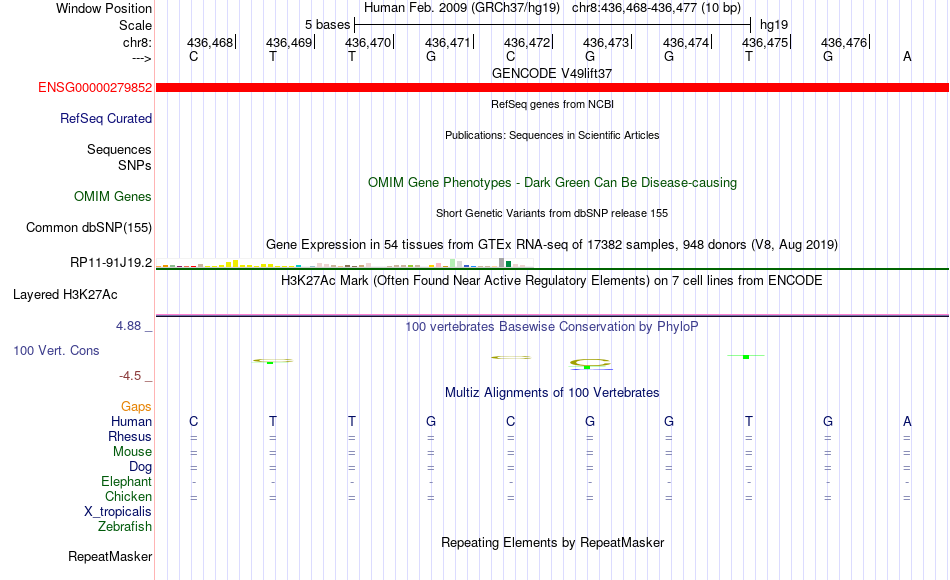Click the RefSeq genes from NCBI title
The height and width of the screenshot is (580, 950).
pyautogui.click(x=552, y=104)
